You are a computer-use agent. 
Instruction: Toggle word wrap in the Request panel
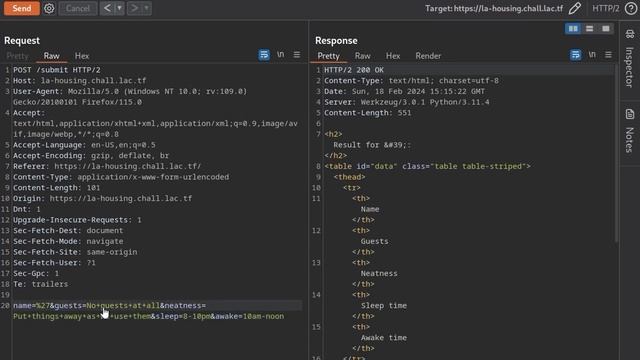(264, 55)
